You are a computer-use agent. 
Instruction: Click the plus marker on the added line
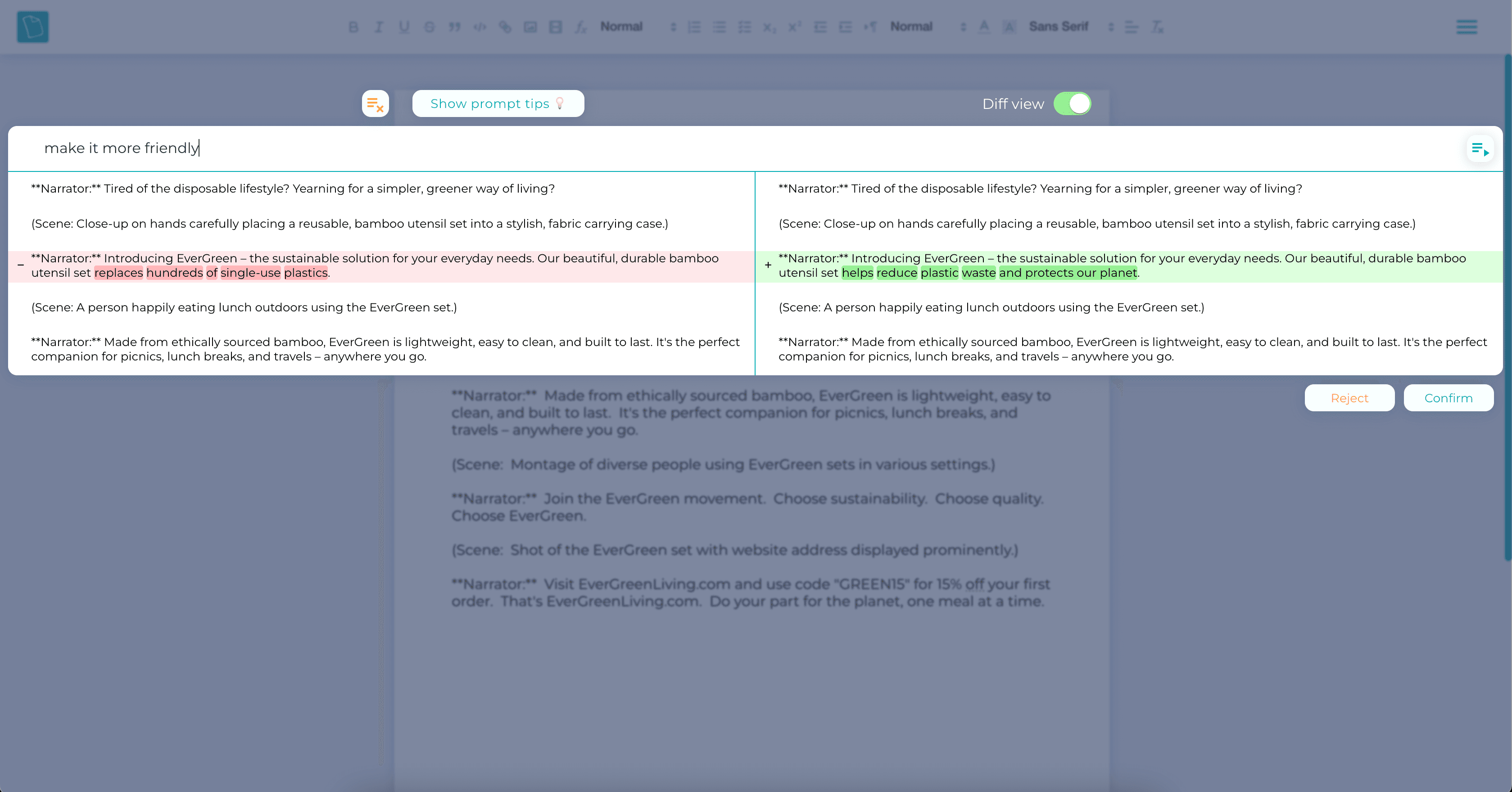coord(768,266)
